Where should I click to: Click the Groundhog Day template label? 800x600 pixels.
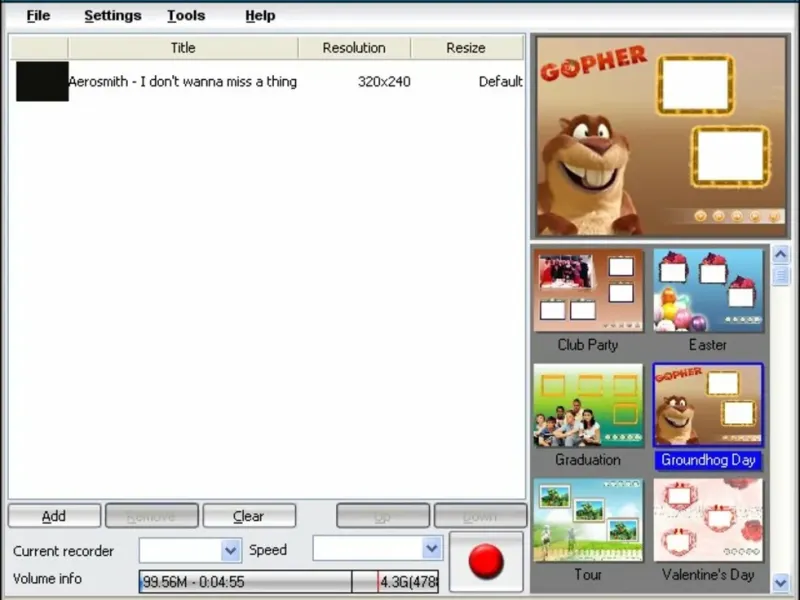click(x=708, y=460)
